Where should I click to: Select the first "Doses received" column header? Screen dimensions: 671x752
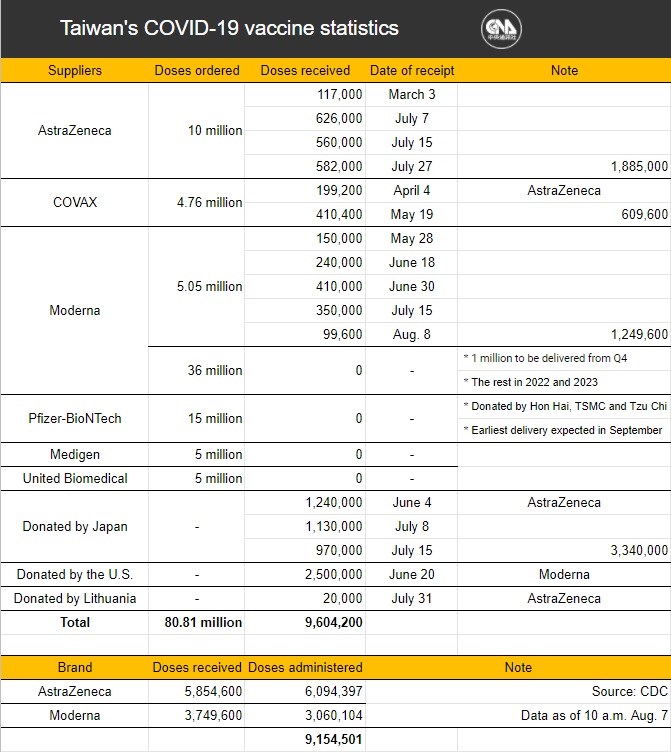pos(305,70)
